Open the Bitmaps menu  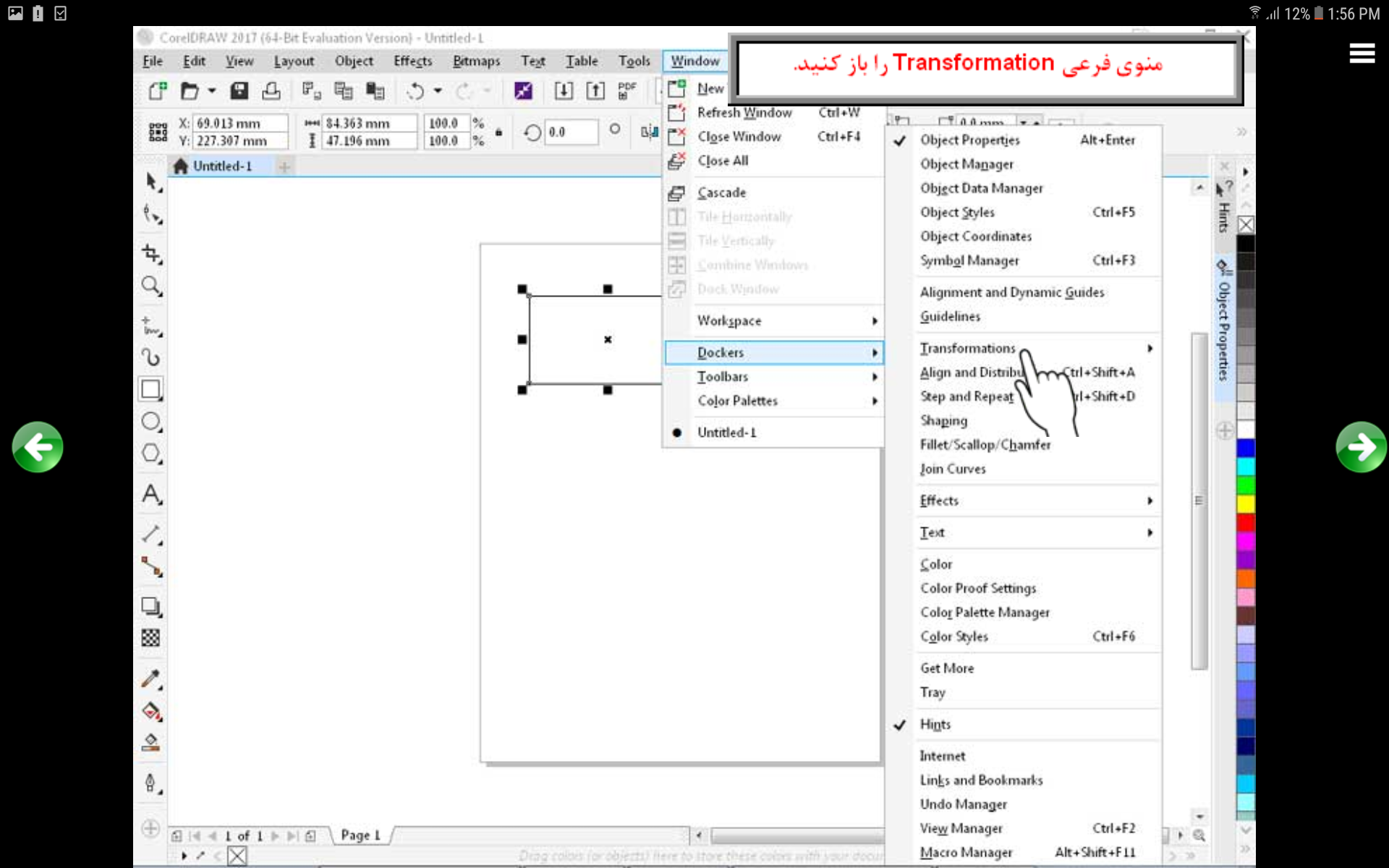click(476, 61)
